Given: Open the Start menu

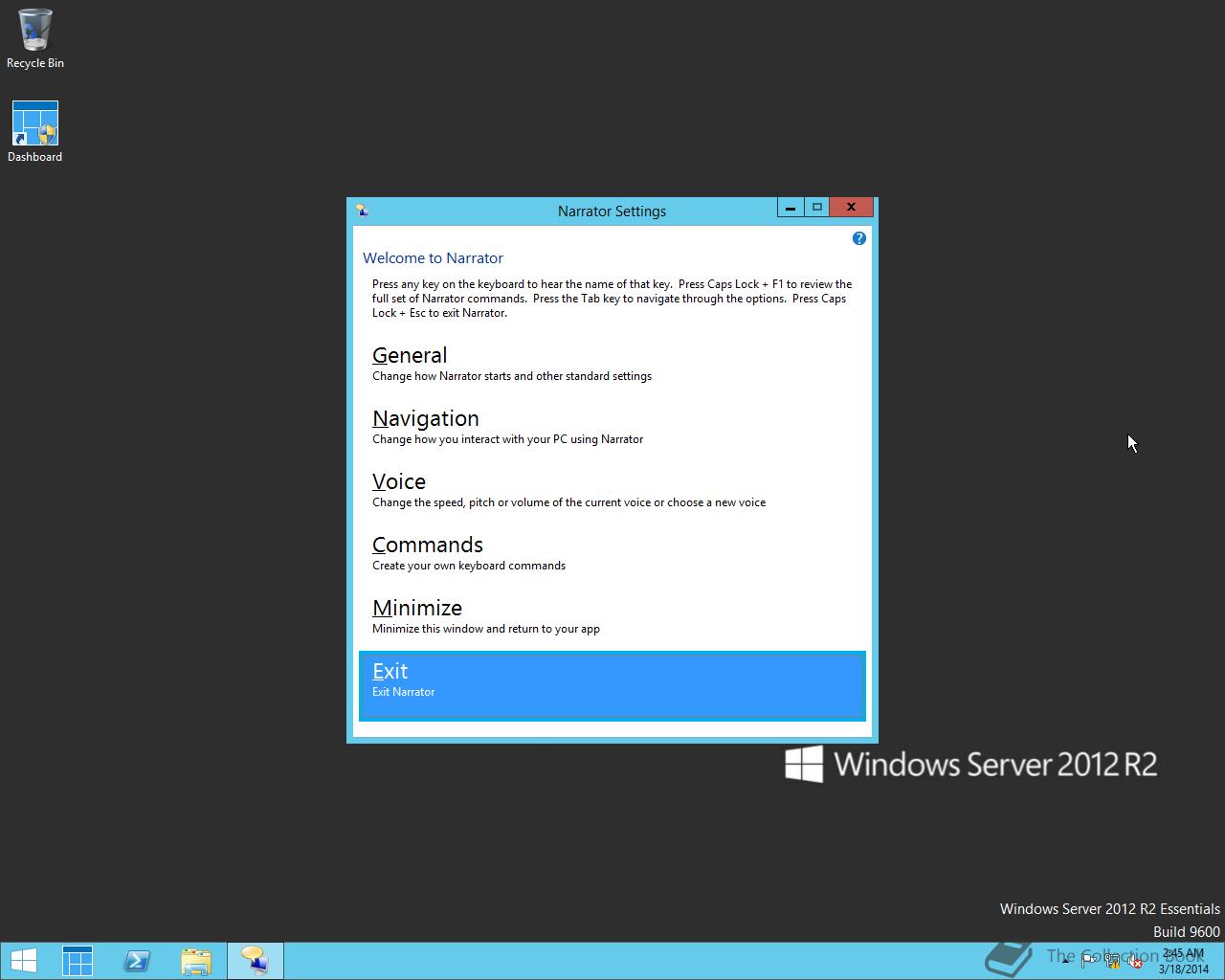Looking at the screenshot, I should click(x=22, y=960).
